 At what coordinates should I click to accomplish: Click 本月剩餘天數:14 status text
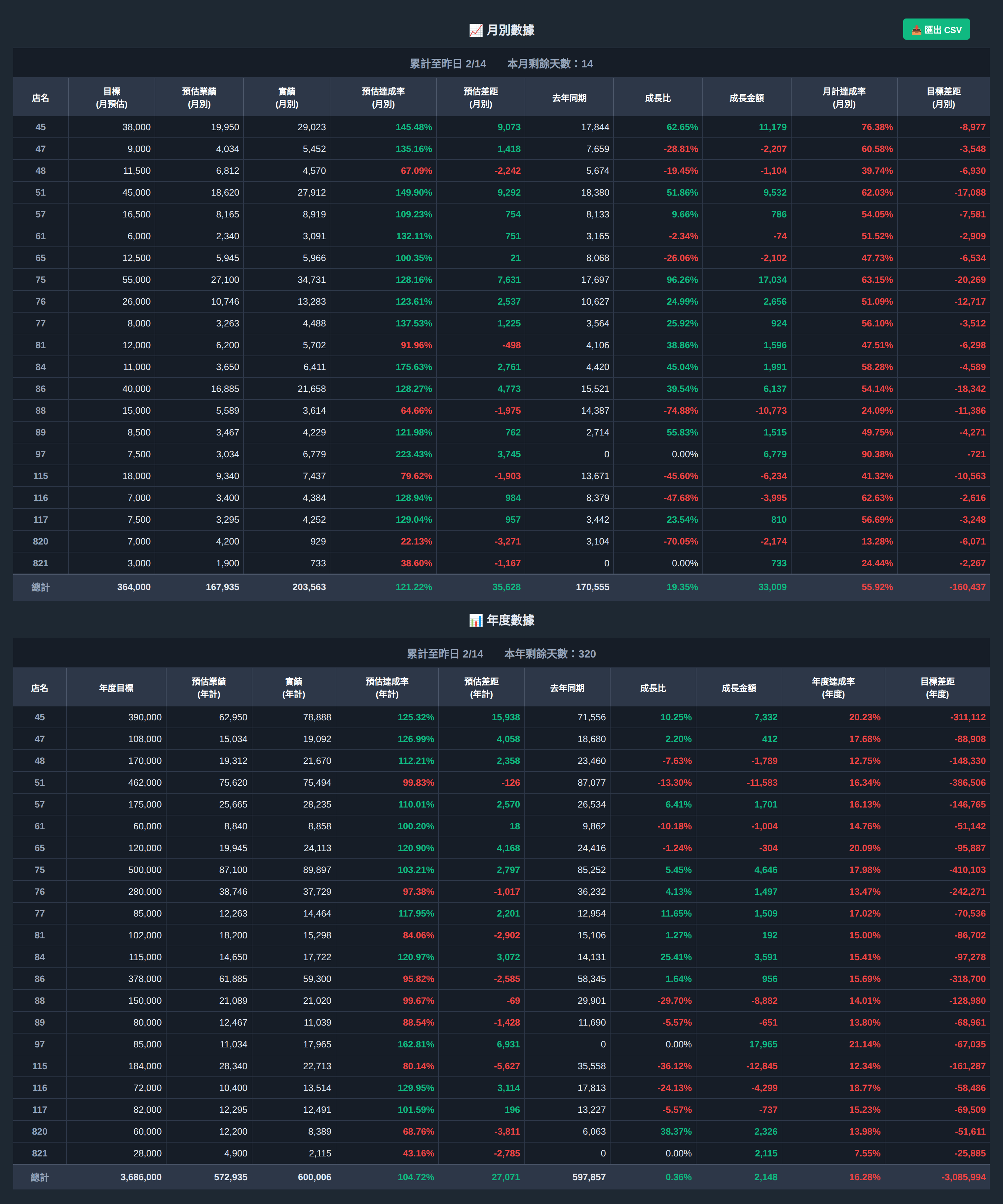coord(550,64)
